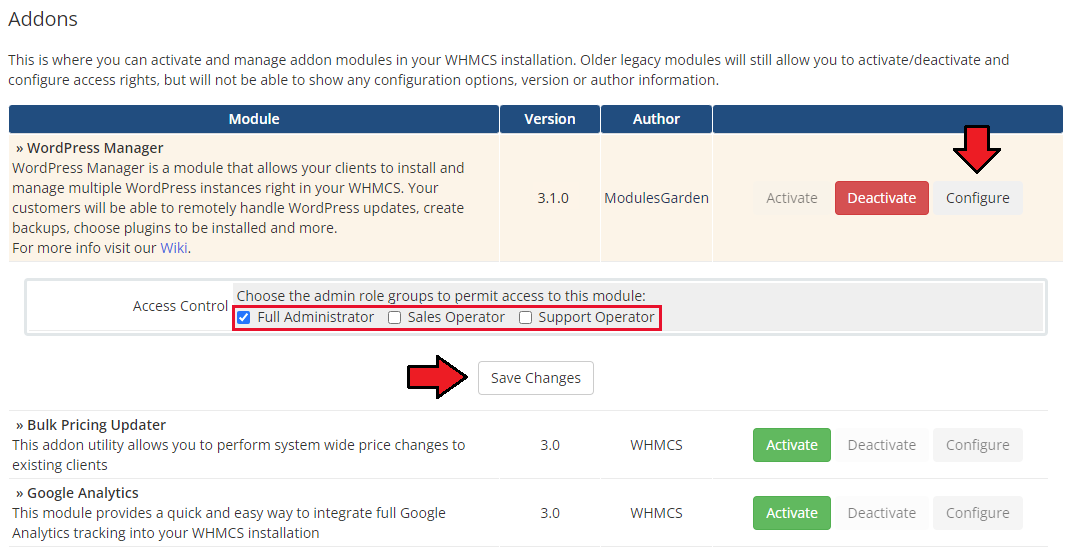Select the Google Analytics module title

point(83,493)
